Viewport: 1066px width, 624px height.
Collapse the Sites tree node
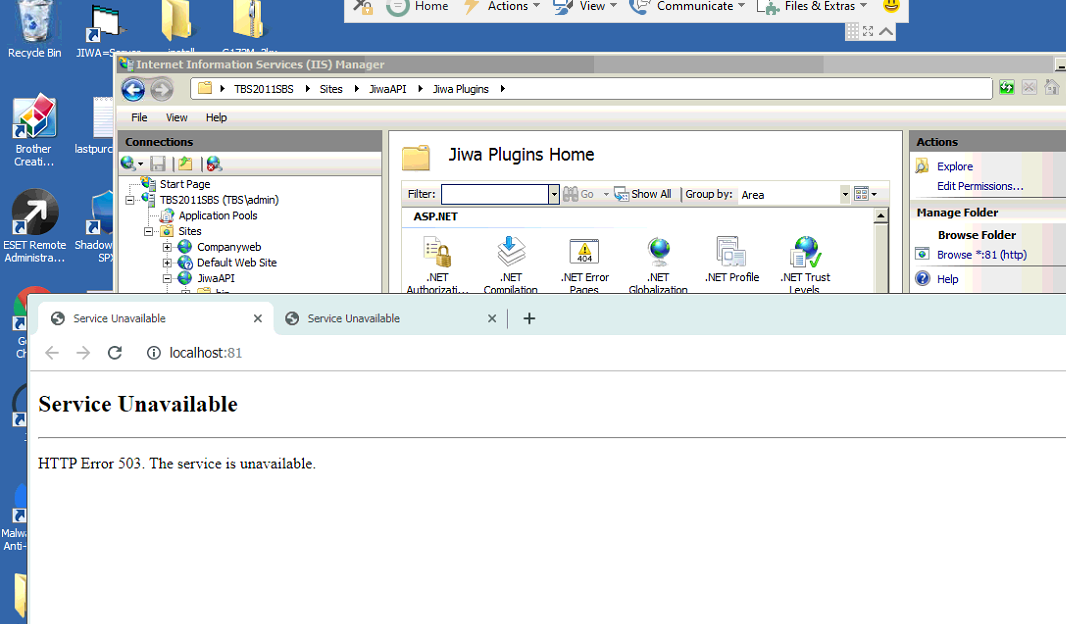149,231
